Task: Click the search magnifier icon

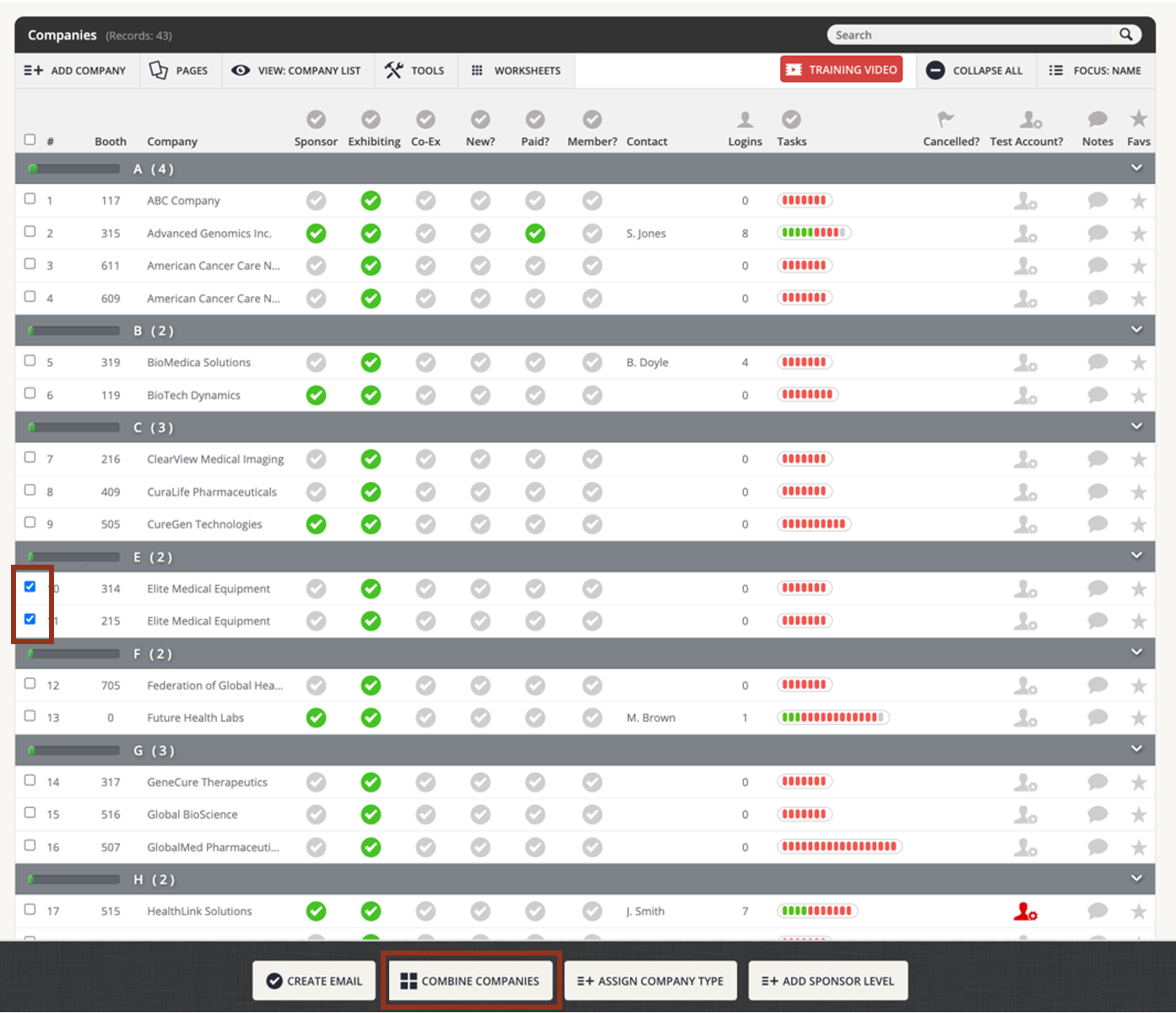Action: (x=1125, y=35)
